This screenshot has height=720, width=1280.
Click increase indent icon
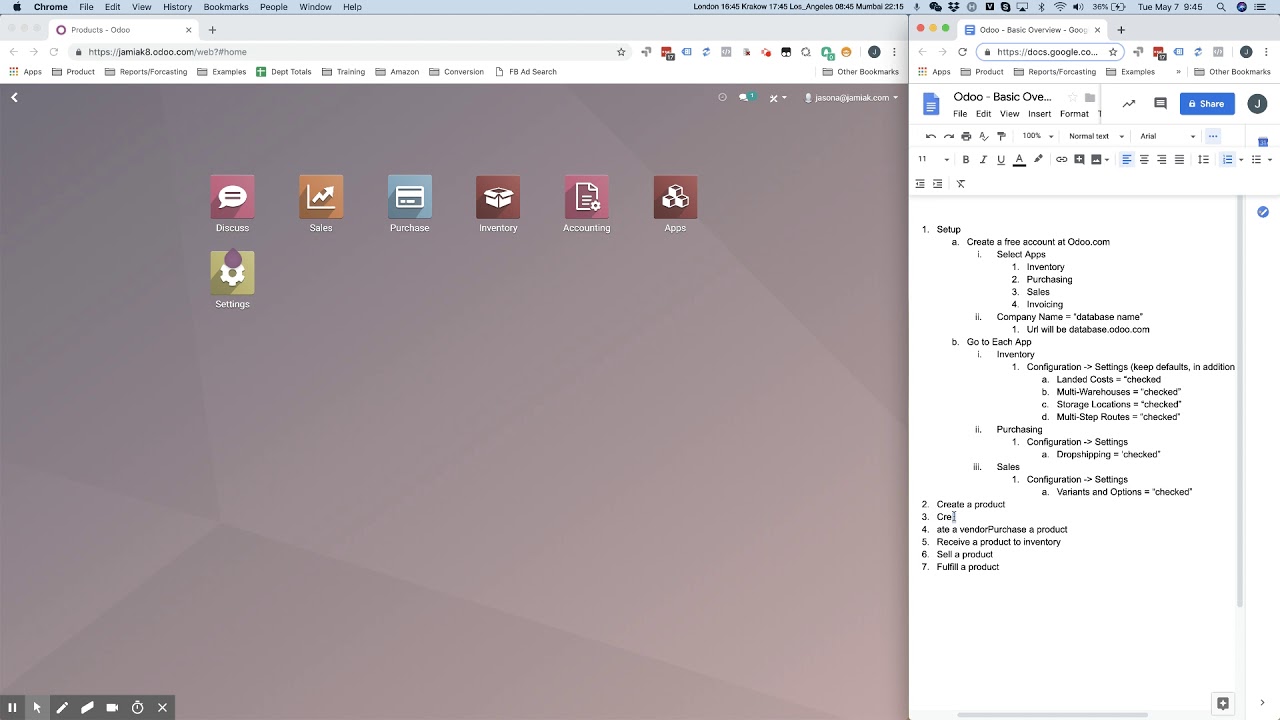937,184
